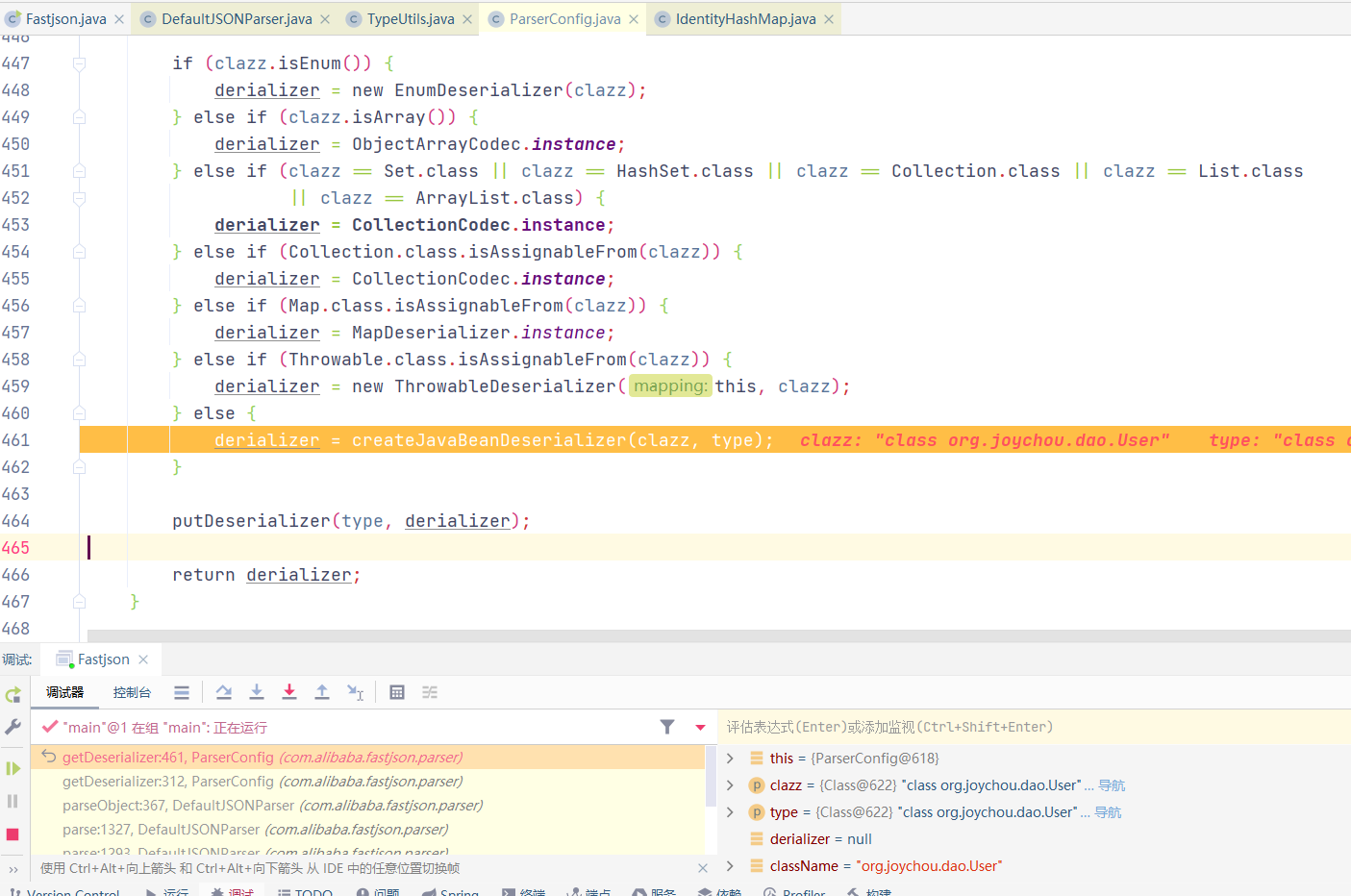Open the Spring tool window

(451, 891)
